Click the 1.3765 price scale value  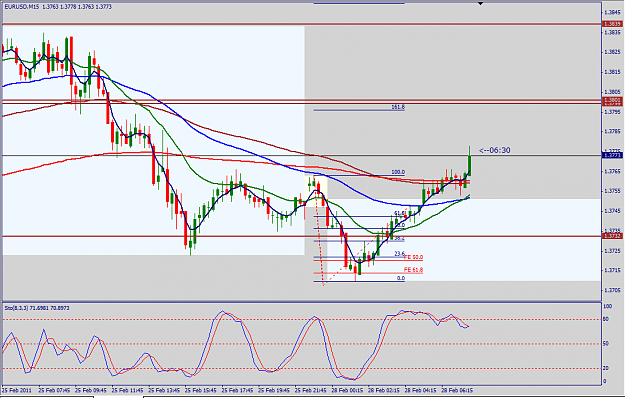click(x=613, y=171)
